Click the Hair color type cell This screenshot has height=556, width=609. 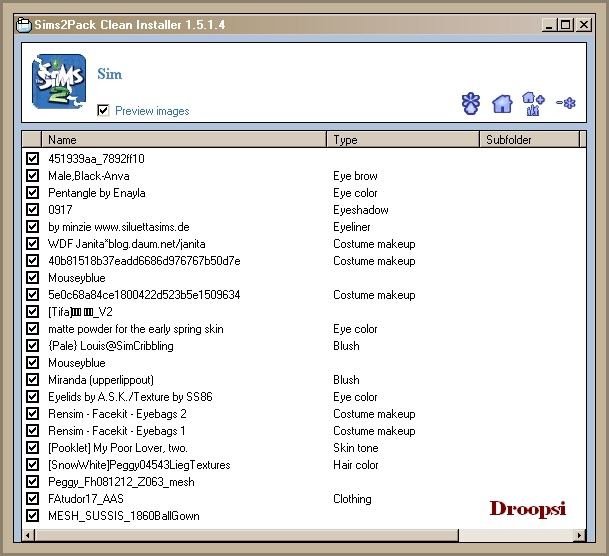356,465
